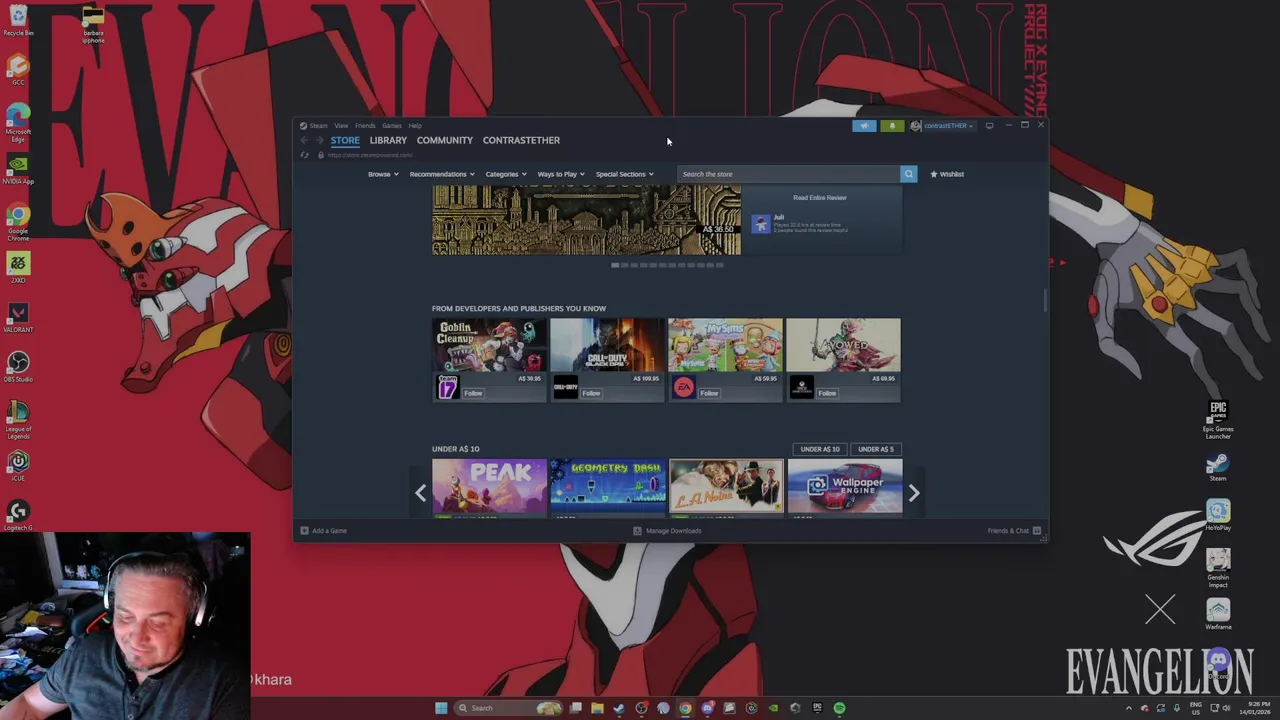1280x720 pixels.
Task: Focus the Windows taskbar Search box
Action: (x=508, y=708)
